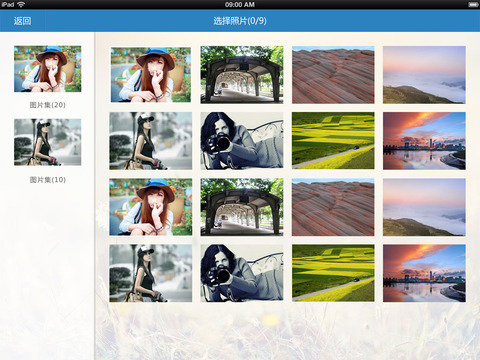Select bottom-row woman holding camera photo
480x360 pixels.
point(242,273)
